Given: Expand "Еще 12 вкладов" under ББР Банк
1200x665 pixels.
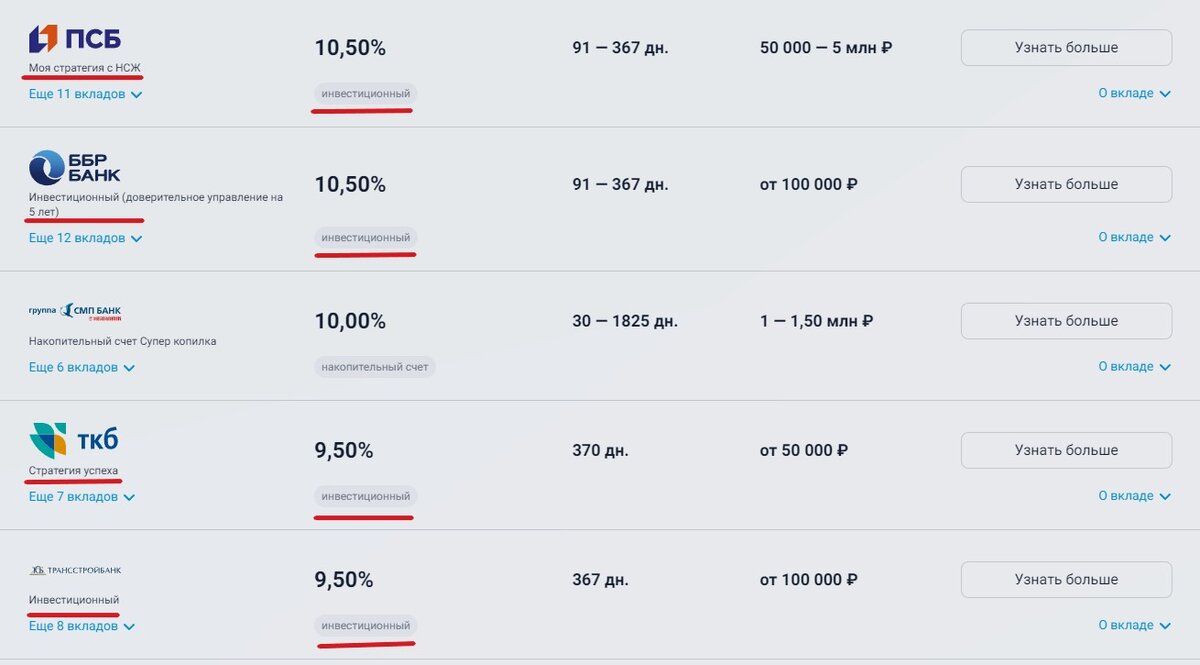Looking at the screenshot, I should 86,238.
